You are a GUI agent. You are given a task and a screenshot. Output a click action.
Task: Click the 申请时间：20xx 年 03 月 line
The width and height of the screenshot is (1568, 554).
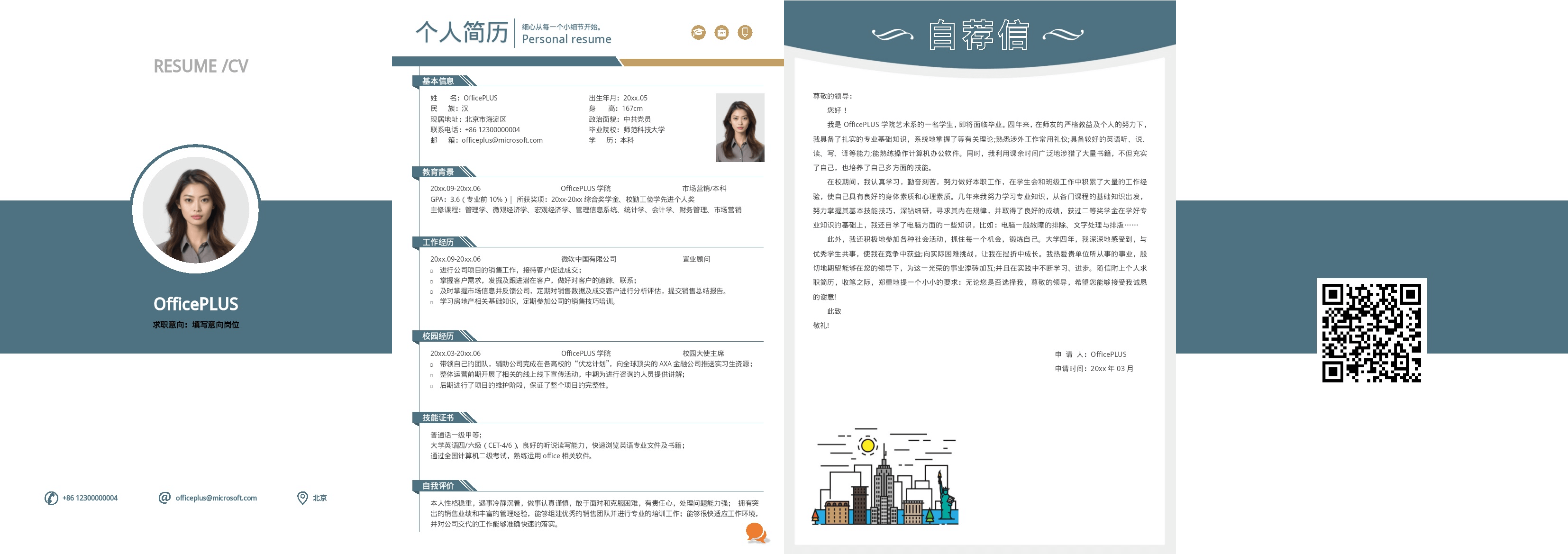coord(1094,368)
